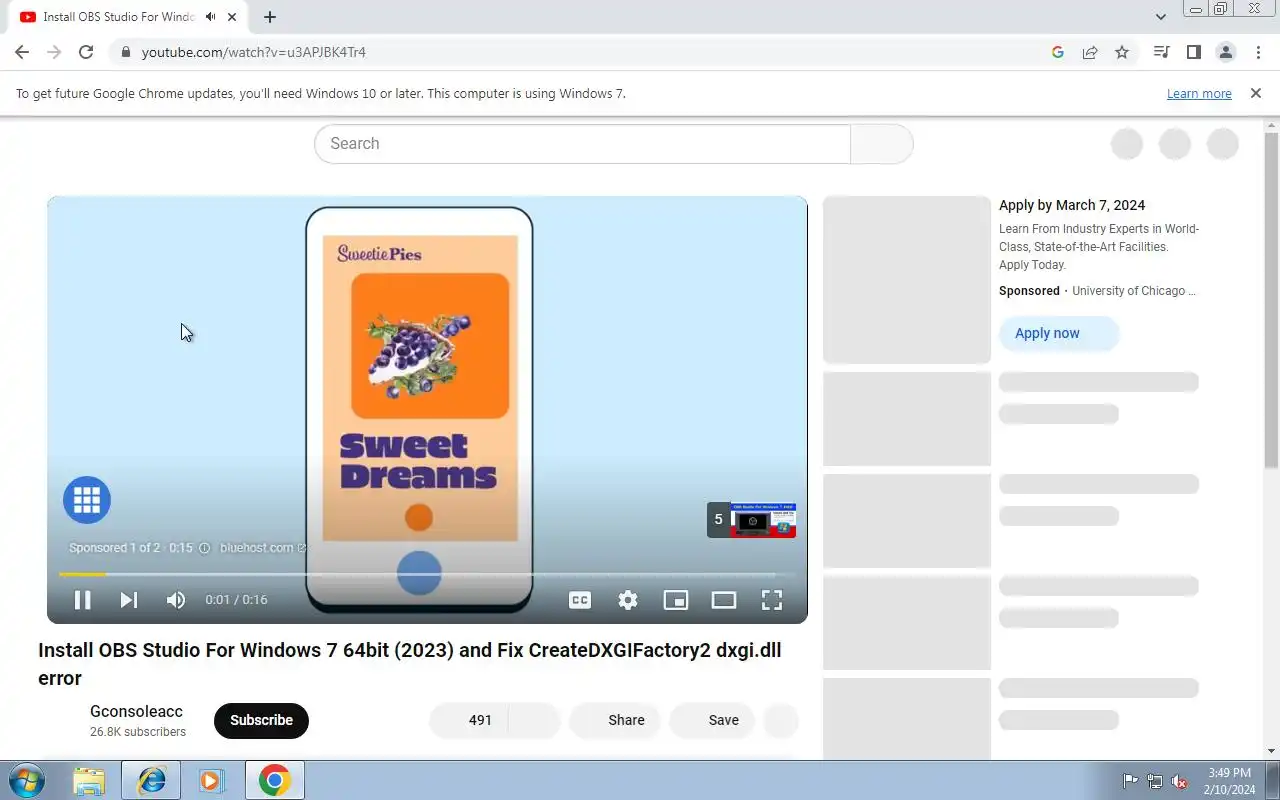This screenshot has height=800, width=1280.
Task: Click the ad info icon beside 0:15
Action: (204, 548)
